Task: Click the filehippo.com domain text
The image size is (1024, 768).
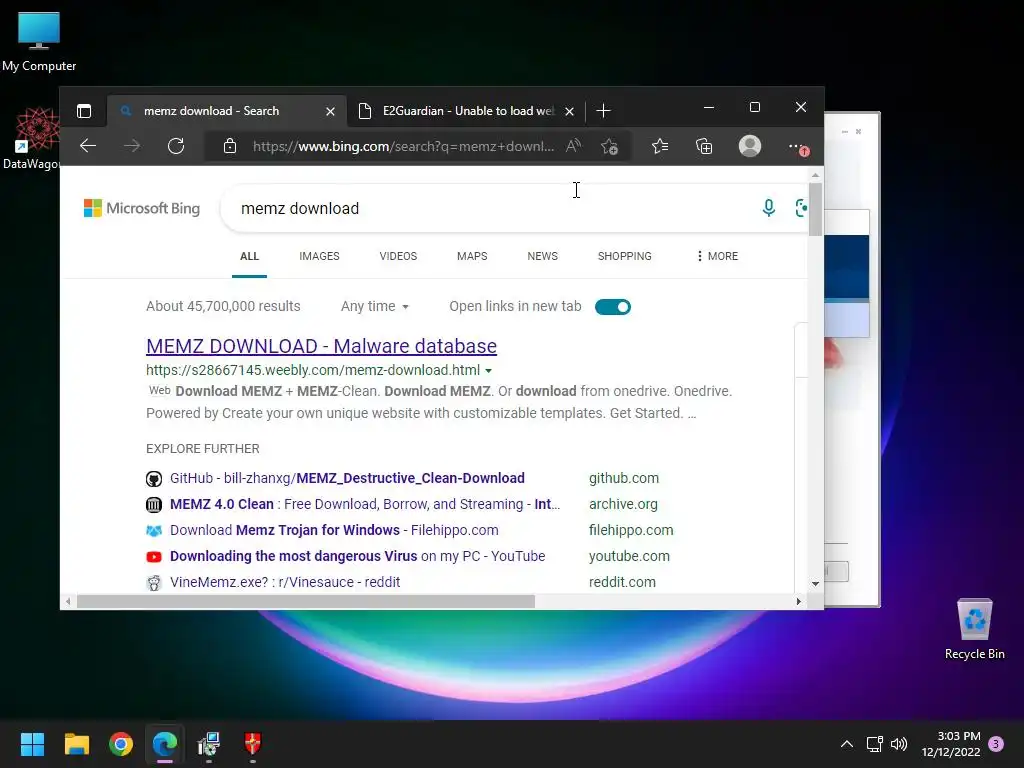Action: pos(631,530)
